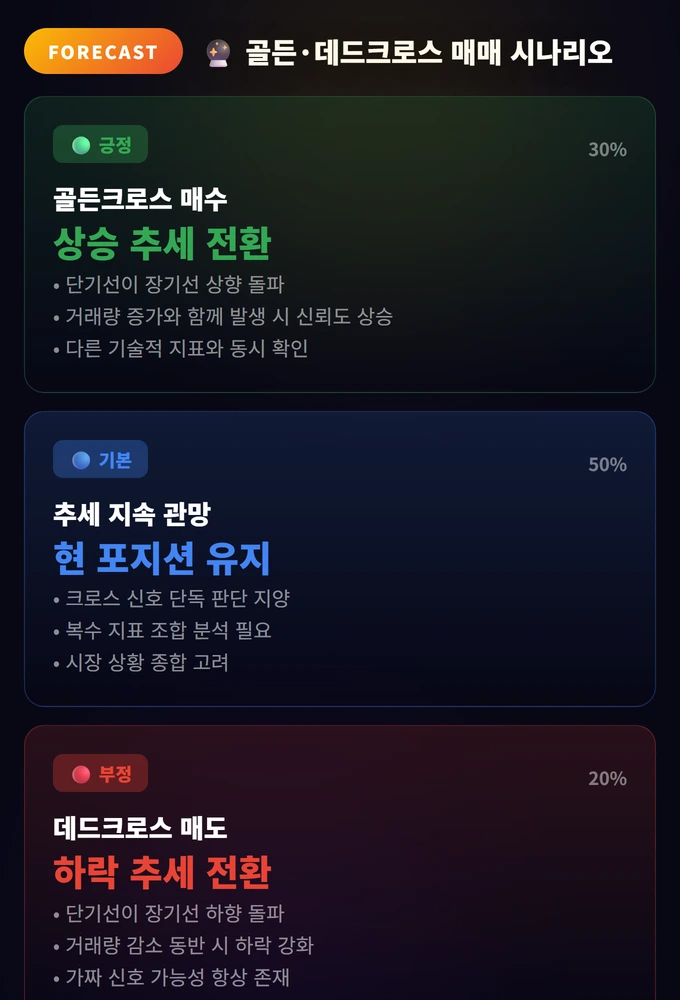Screen dimensions: 680x1000
Task: Toggle the 부정 scenario card
Action: pyautogui.click(x=340, y=870)
